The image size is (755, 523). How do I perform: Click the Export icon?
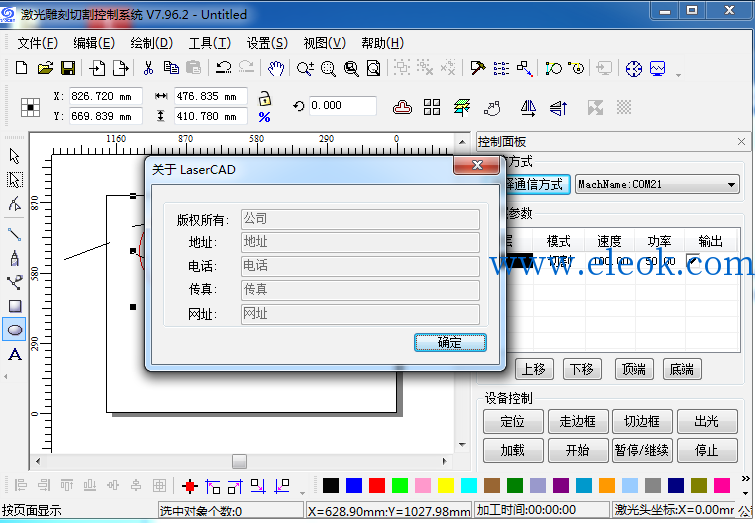[x=120, y=68]
